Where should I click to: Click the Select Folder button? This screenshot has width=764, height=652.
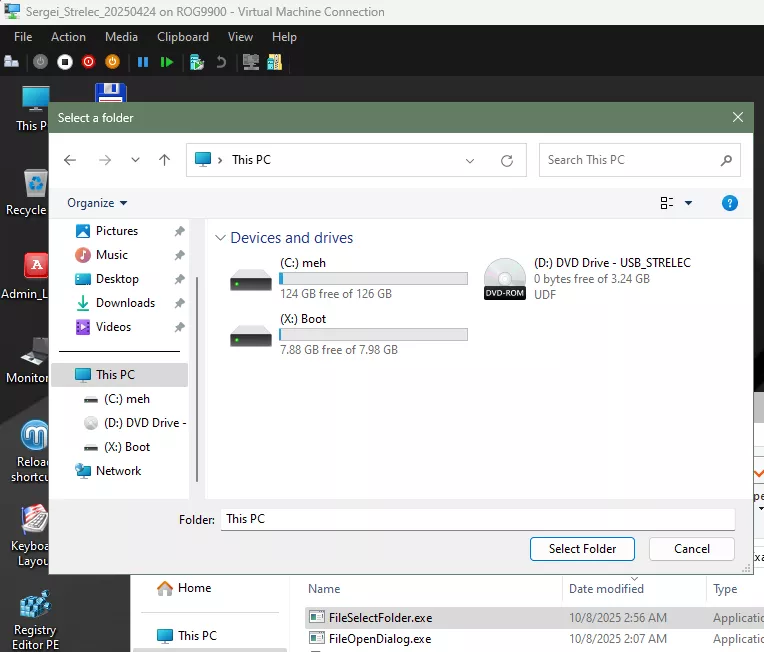click(582, 549)
